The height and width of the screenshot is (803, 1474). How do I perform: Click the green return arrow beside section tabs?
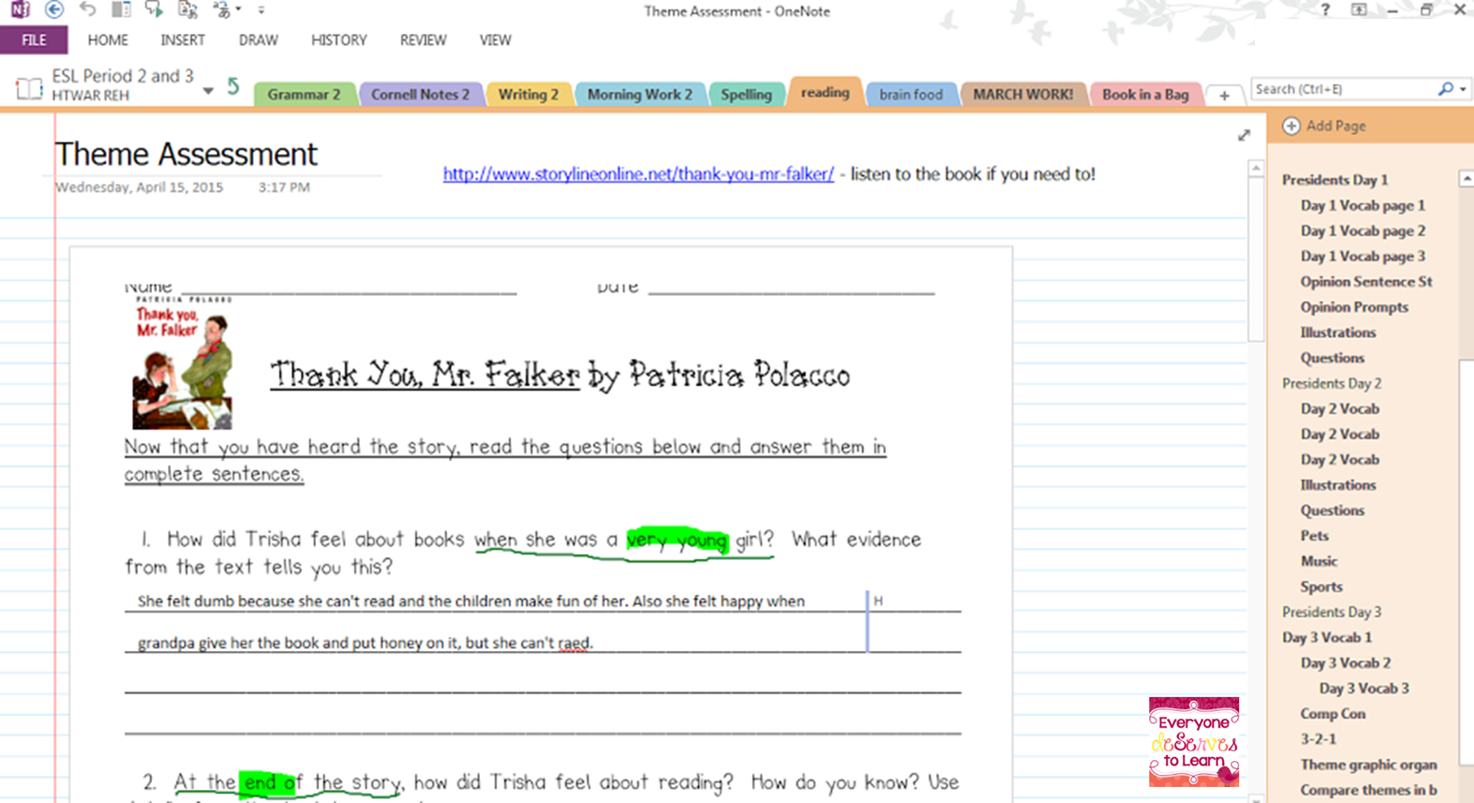tap(233, 87)
